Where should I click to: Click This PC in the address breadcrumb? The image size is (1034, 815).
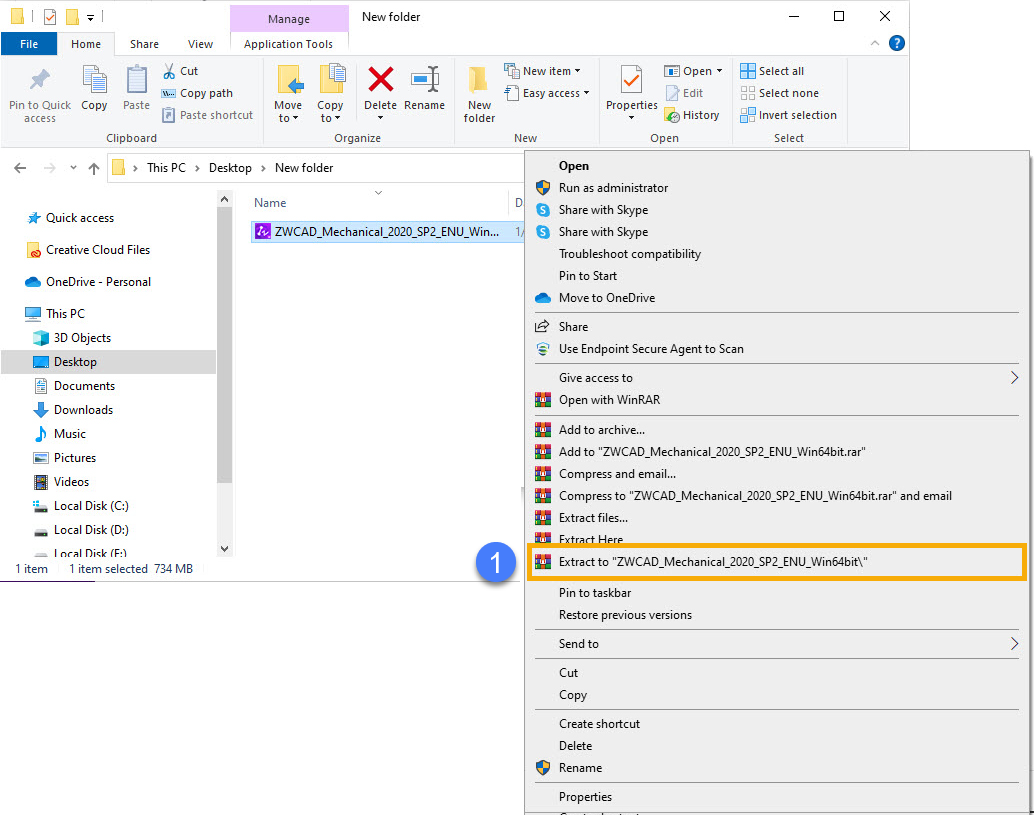[166, 168]
